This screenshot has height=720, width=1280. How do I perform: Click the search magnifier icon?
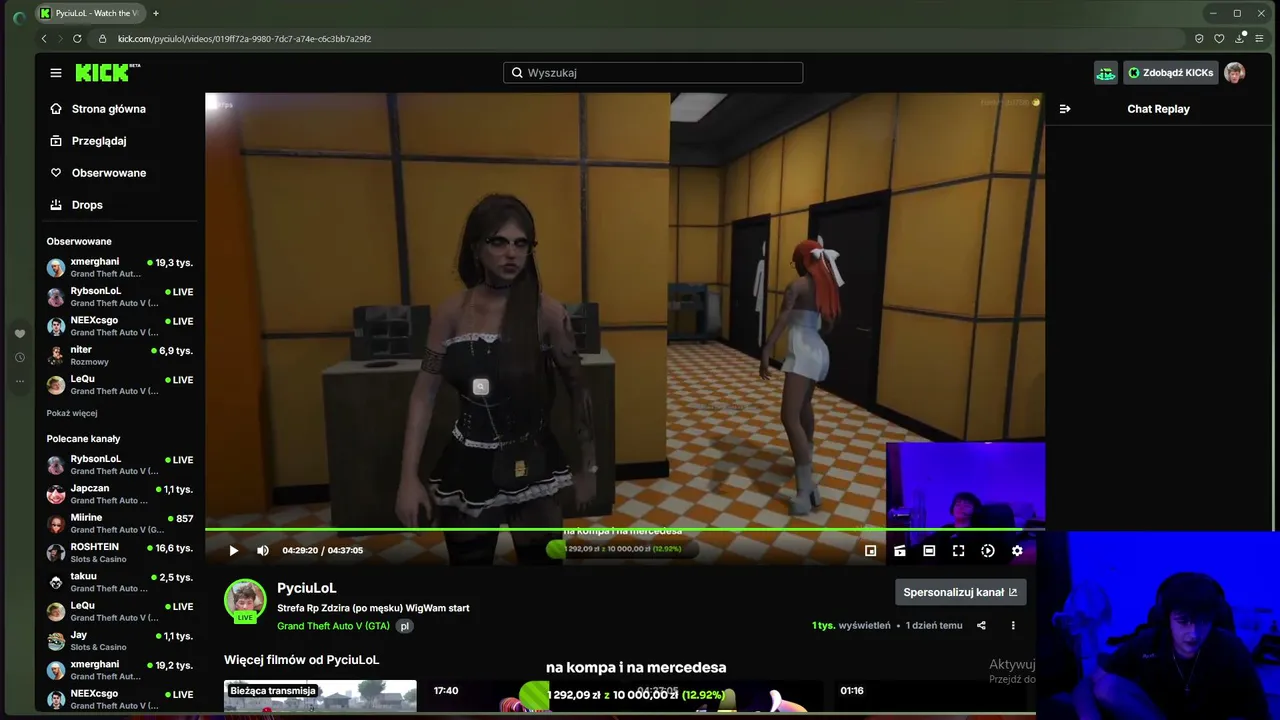[x=517, y=73]
